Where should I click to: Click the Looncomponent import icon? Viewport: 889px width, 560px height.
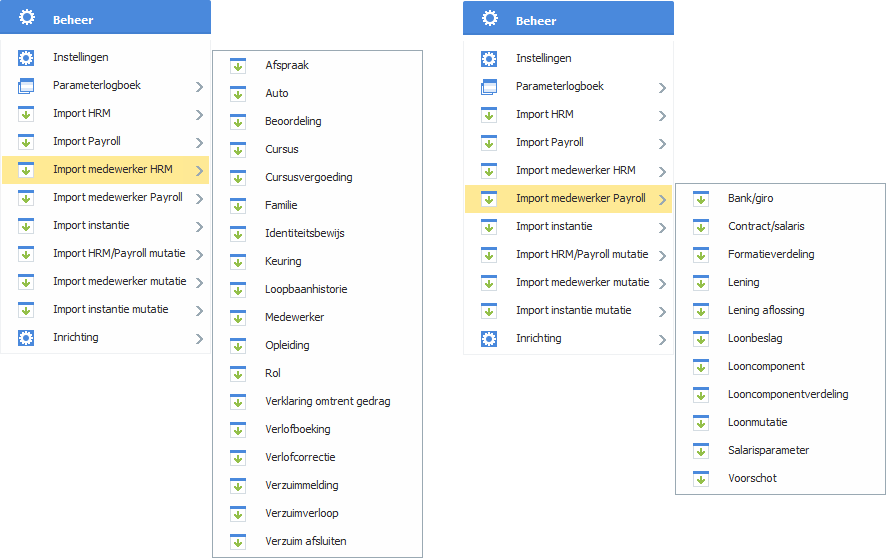701,367
